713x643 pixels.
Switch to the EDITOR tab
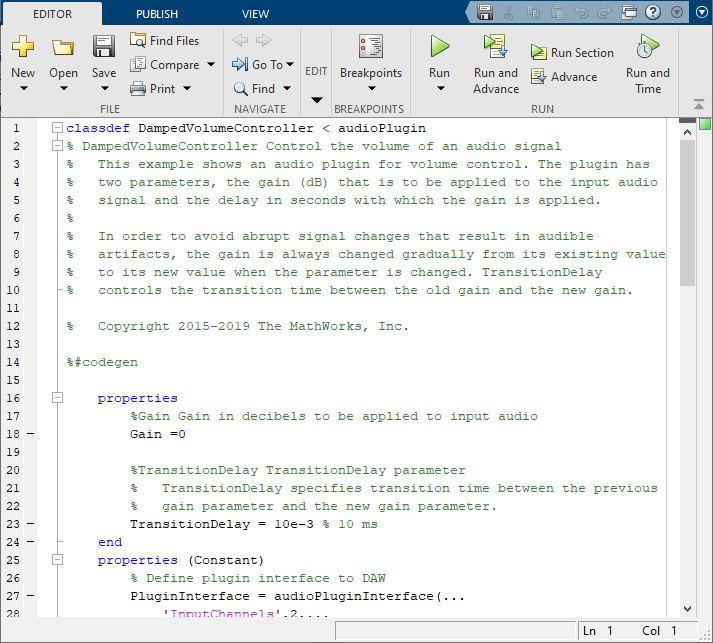[x=52, y=14]
